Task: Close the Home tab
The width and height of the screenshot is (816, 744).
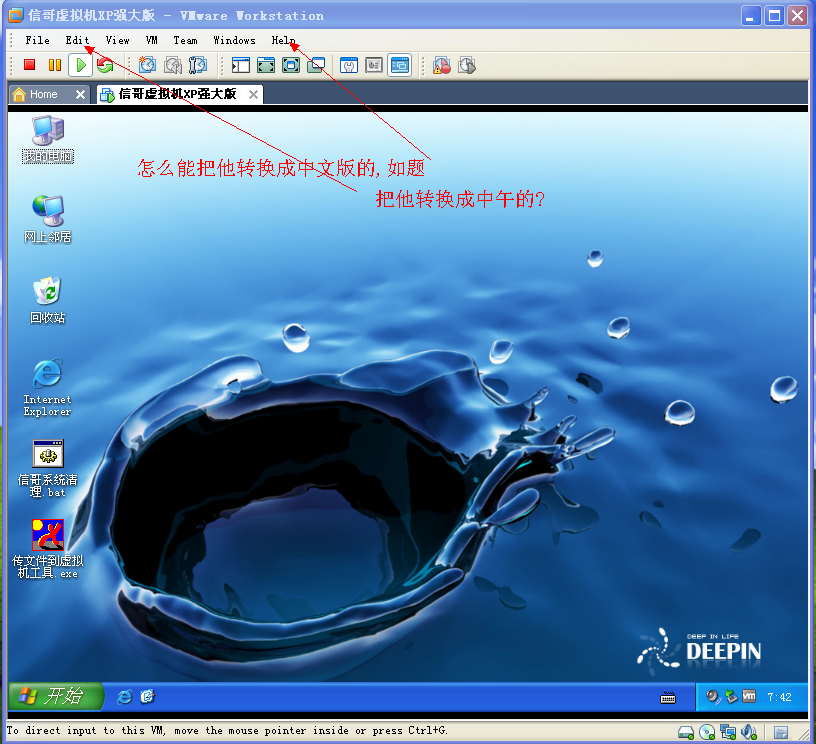Action: click(80, 94)
